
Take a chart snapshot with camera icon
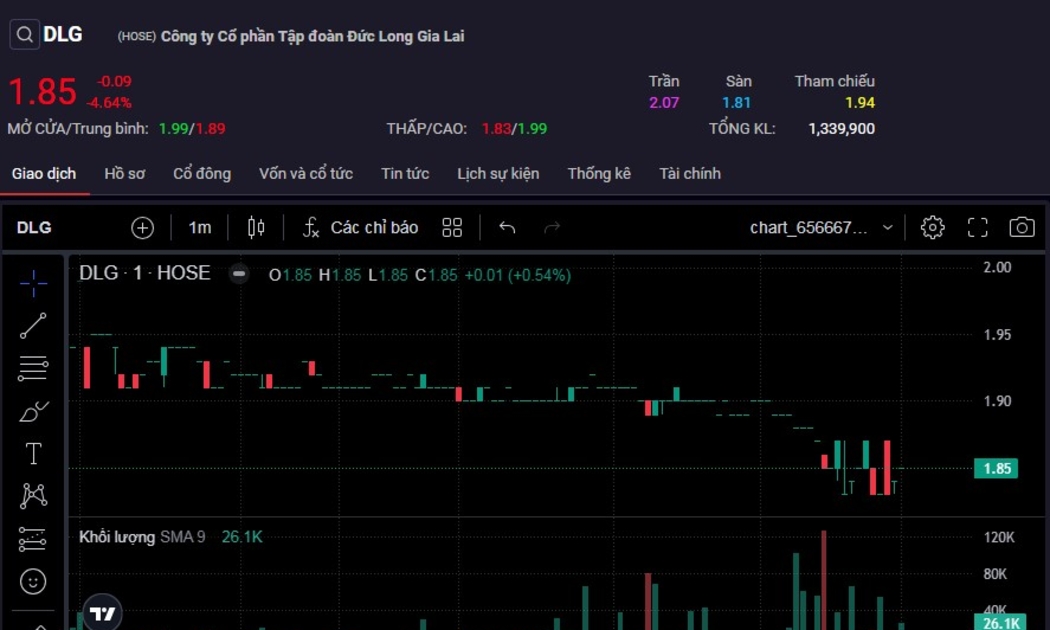[1021, 228]
